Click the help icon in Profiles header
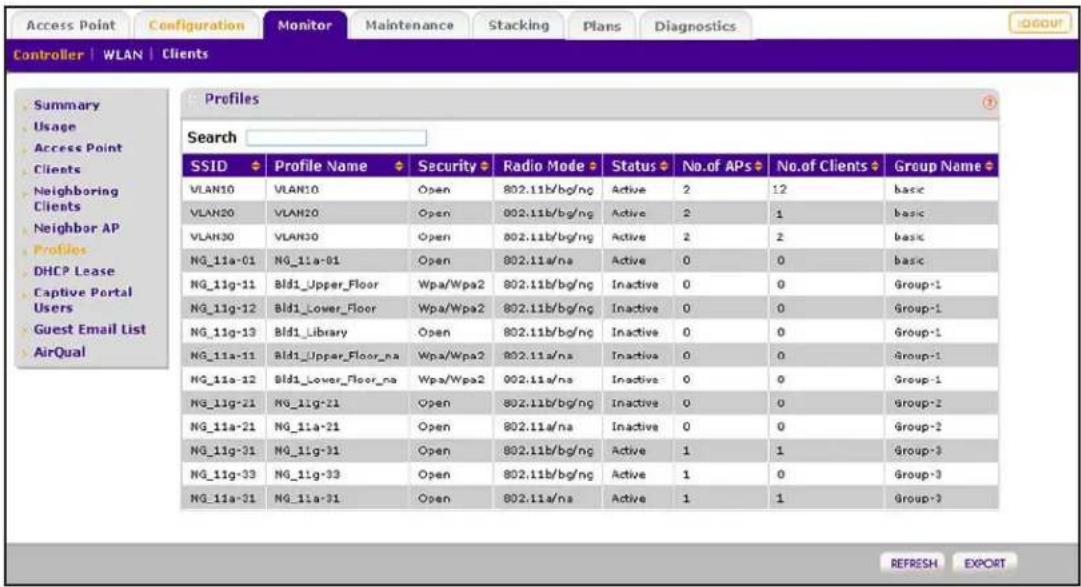The width and height of the screenshot is (1081, 587). [x=989, y=102]
